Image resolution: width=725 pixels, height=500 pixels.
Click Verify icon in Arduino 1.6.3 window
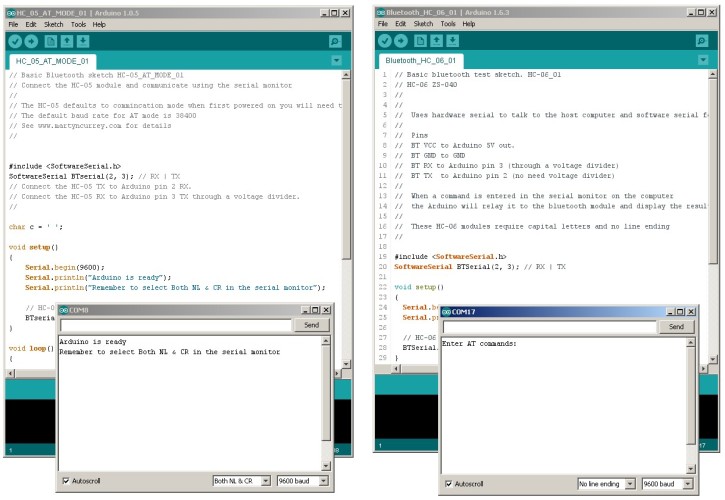pos(385,41)
